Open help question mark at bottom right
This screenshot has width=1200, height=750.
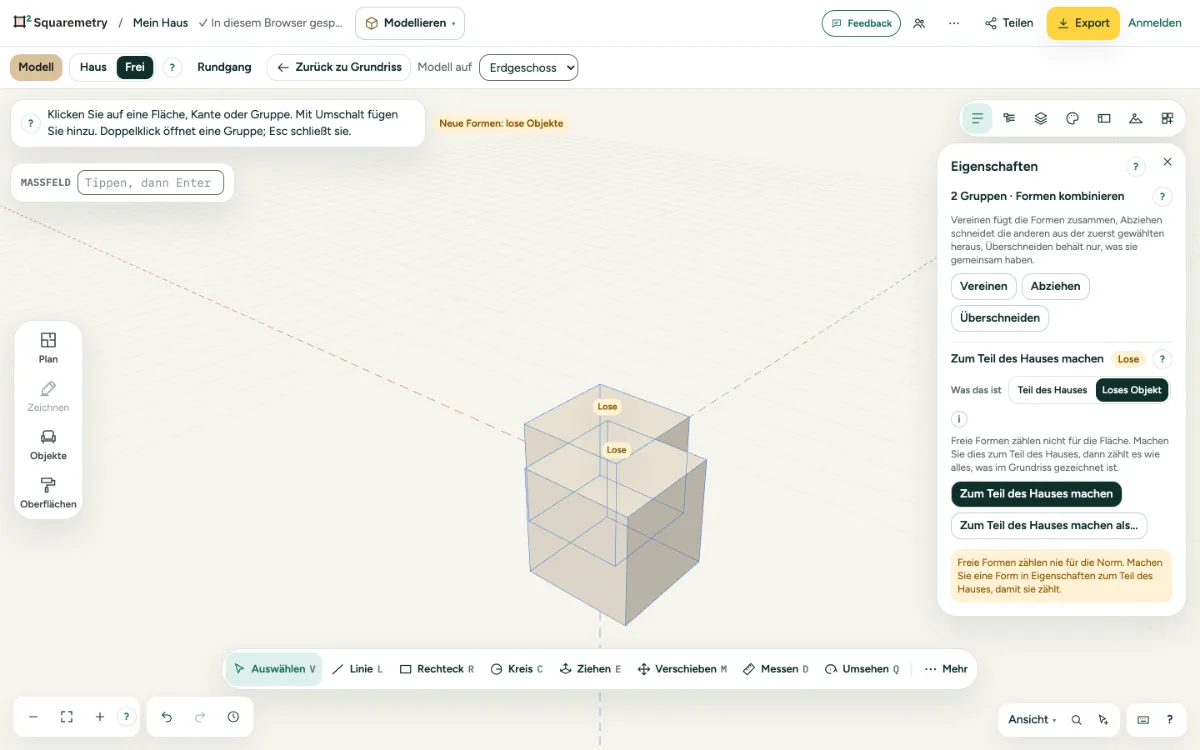click(x=1170, y=720)
